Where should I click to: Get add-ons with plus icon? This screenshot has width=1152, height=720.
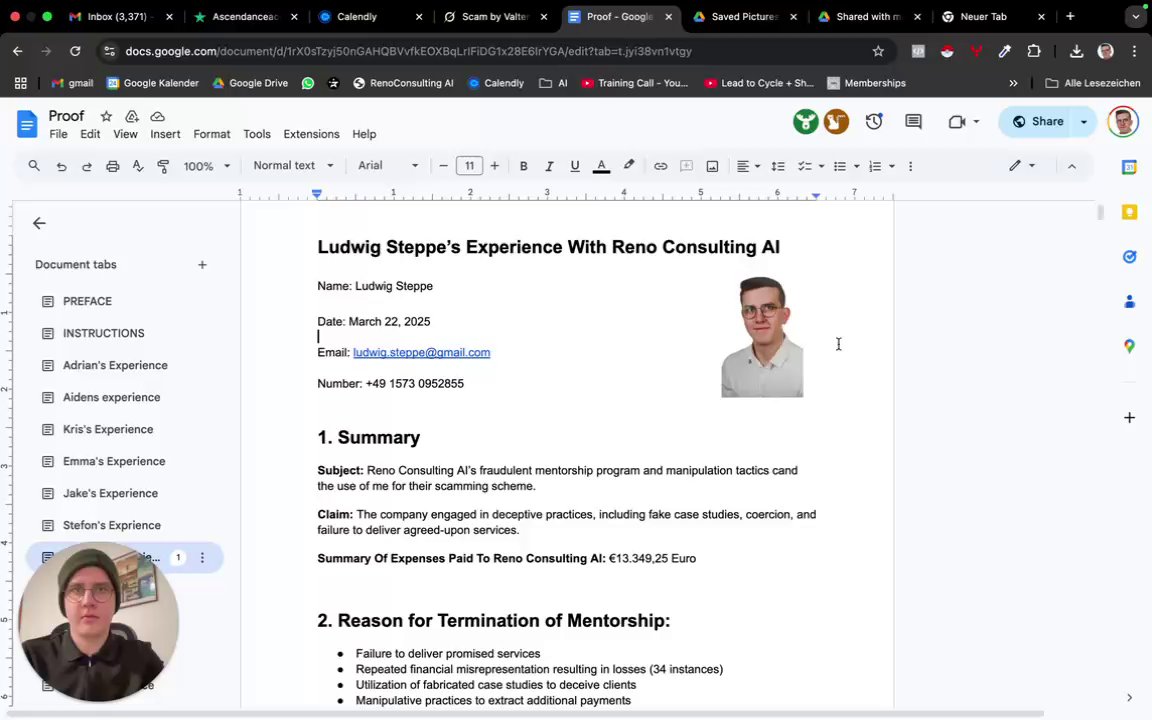pyautogui.click(x=1129, y=417)
